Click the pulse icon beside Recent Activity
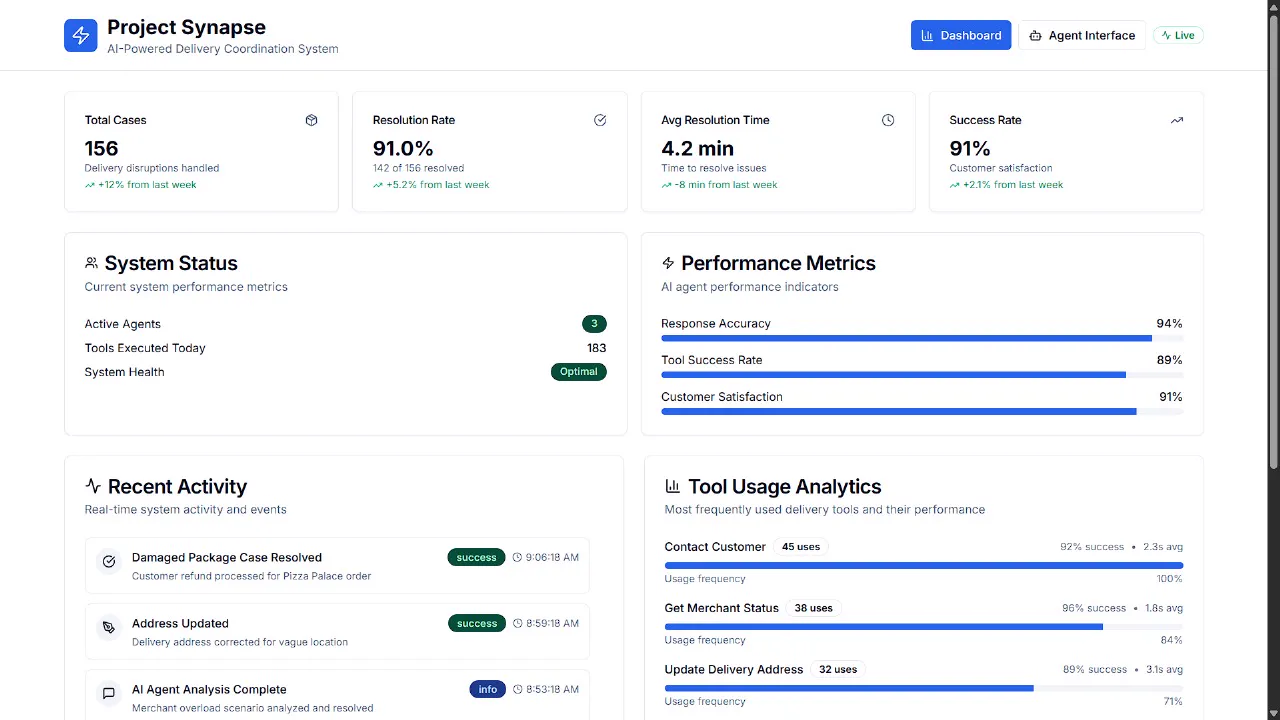The image size is (1280, 720). point(93,486)
